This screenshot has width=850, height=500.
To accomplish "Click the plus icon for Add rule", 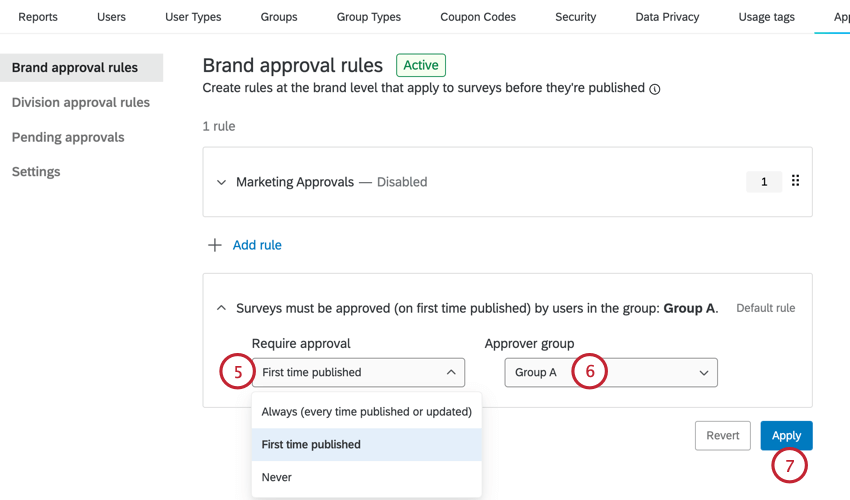I will point(214,245).
